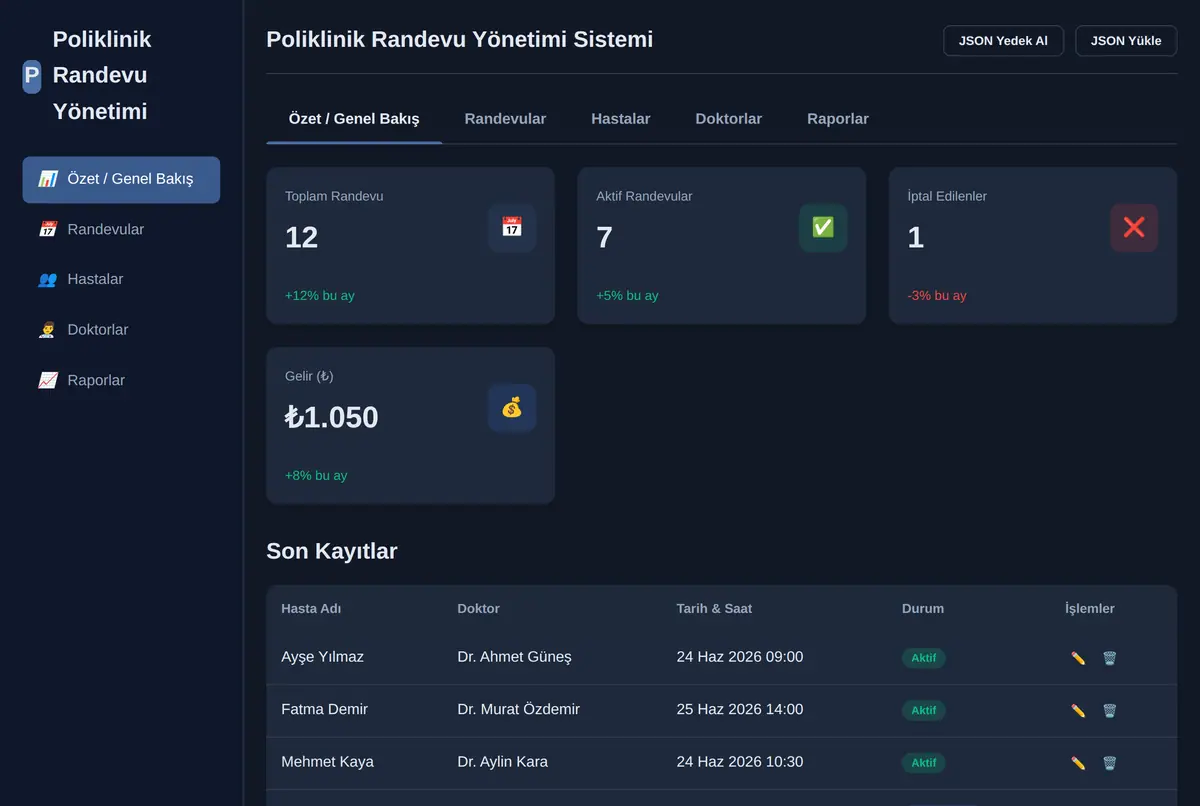Click the JSON Yedek Al button
Screen dimensions: 1200x806
pos(1003,41)
